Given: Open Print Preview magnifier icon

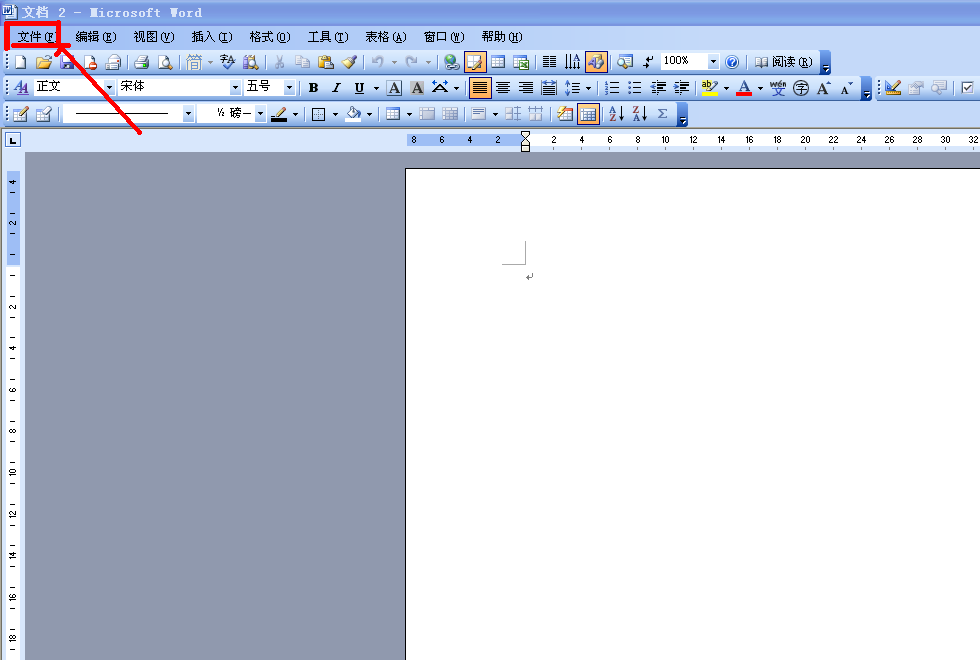Looking at the screenshot, I should 165,62.
